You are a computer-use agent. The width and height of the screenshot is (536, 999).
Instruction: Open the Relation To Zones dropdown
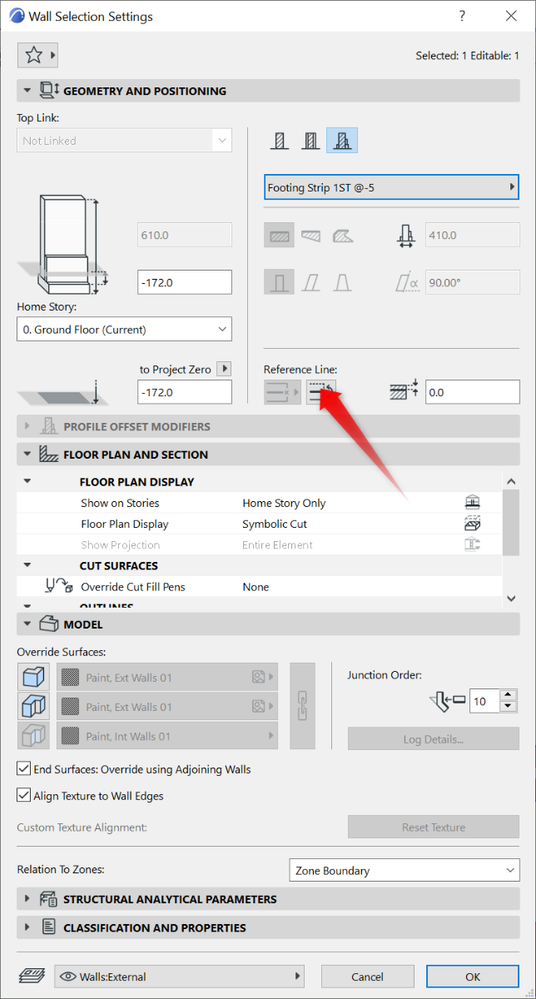(404, 870)
